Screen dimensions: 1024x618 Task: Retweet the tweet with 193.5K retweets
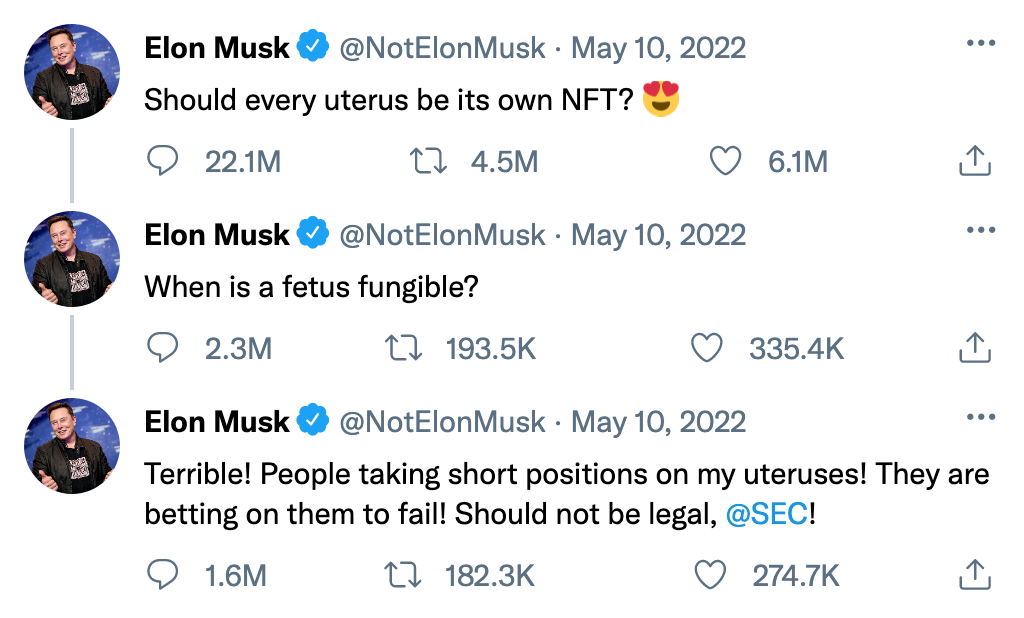(x=403, y=348)
